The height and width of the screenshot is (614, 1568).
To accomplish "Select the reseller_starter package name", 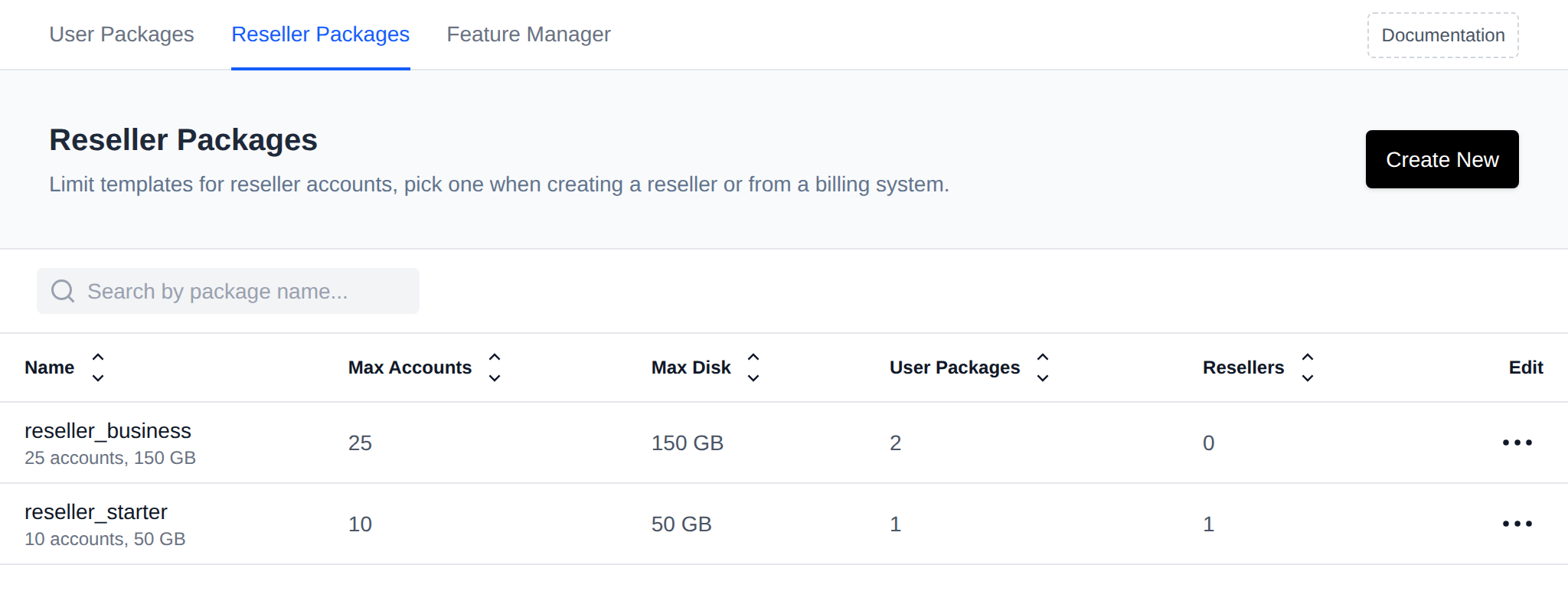I will [x=96, y=512].
